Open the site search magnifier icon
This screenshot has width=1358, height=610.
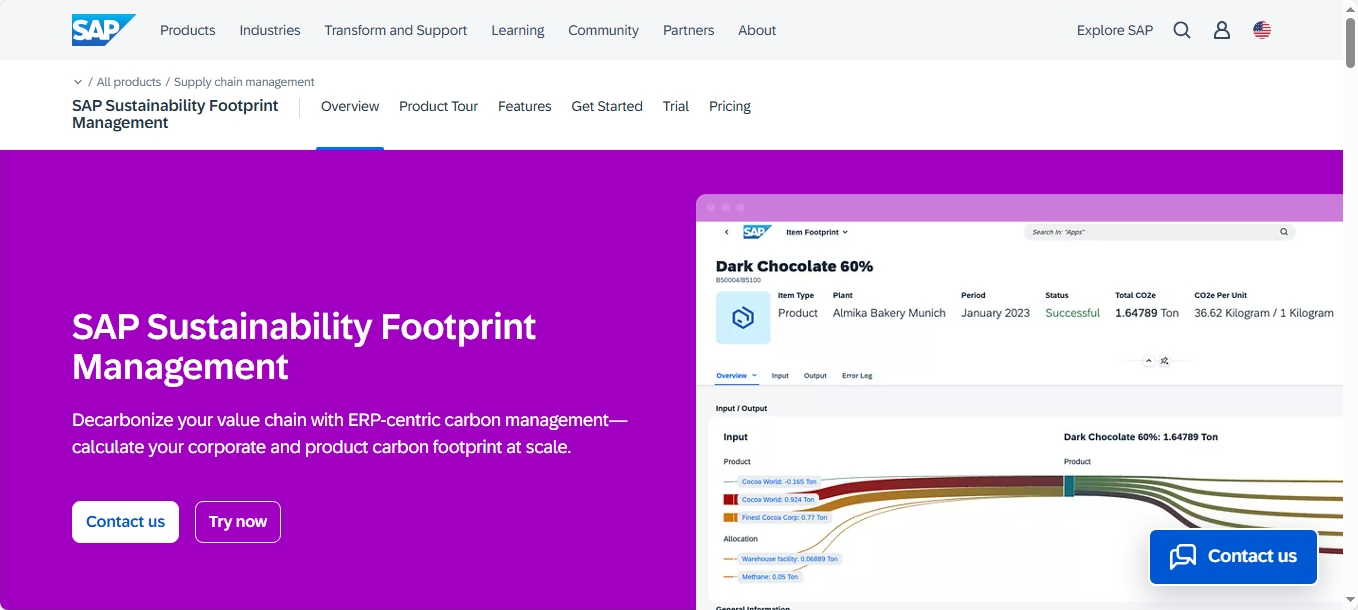click(x=1182, y=30)
